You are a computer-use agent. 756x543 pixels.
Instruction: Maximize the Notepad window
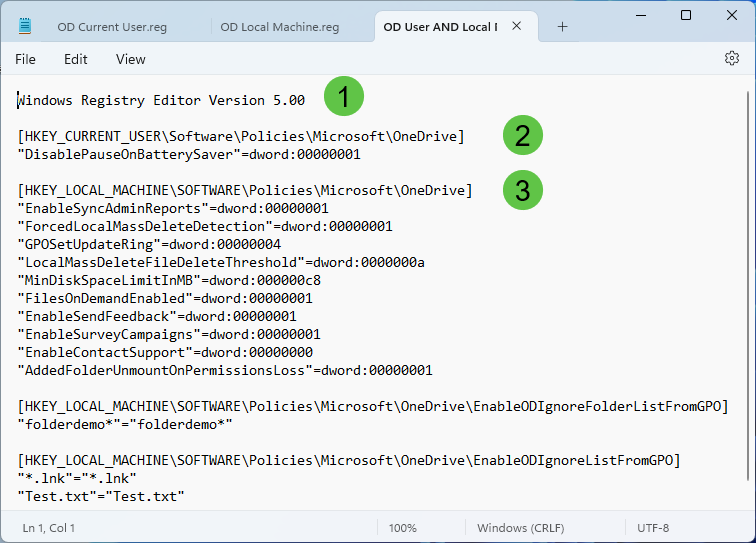(685, 15)
